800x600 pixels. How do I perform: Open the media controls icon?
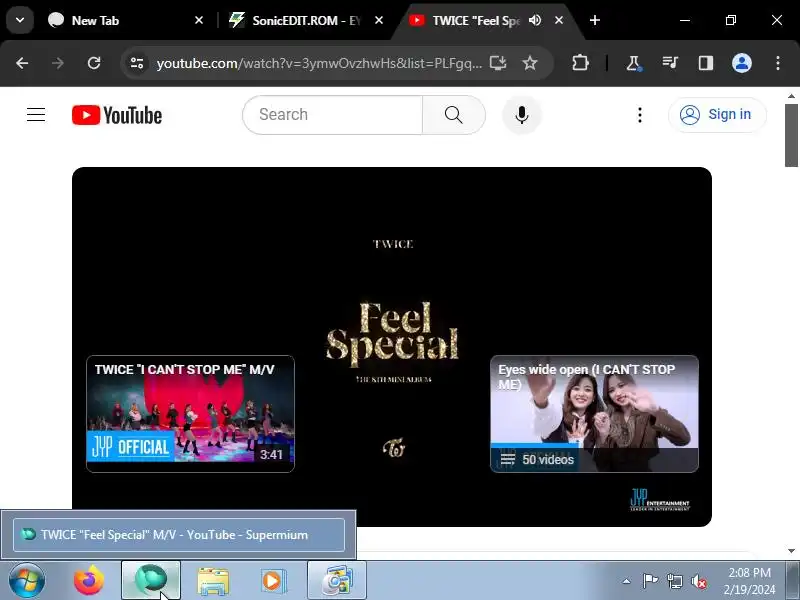[670, 63]
